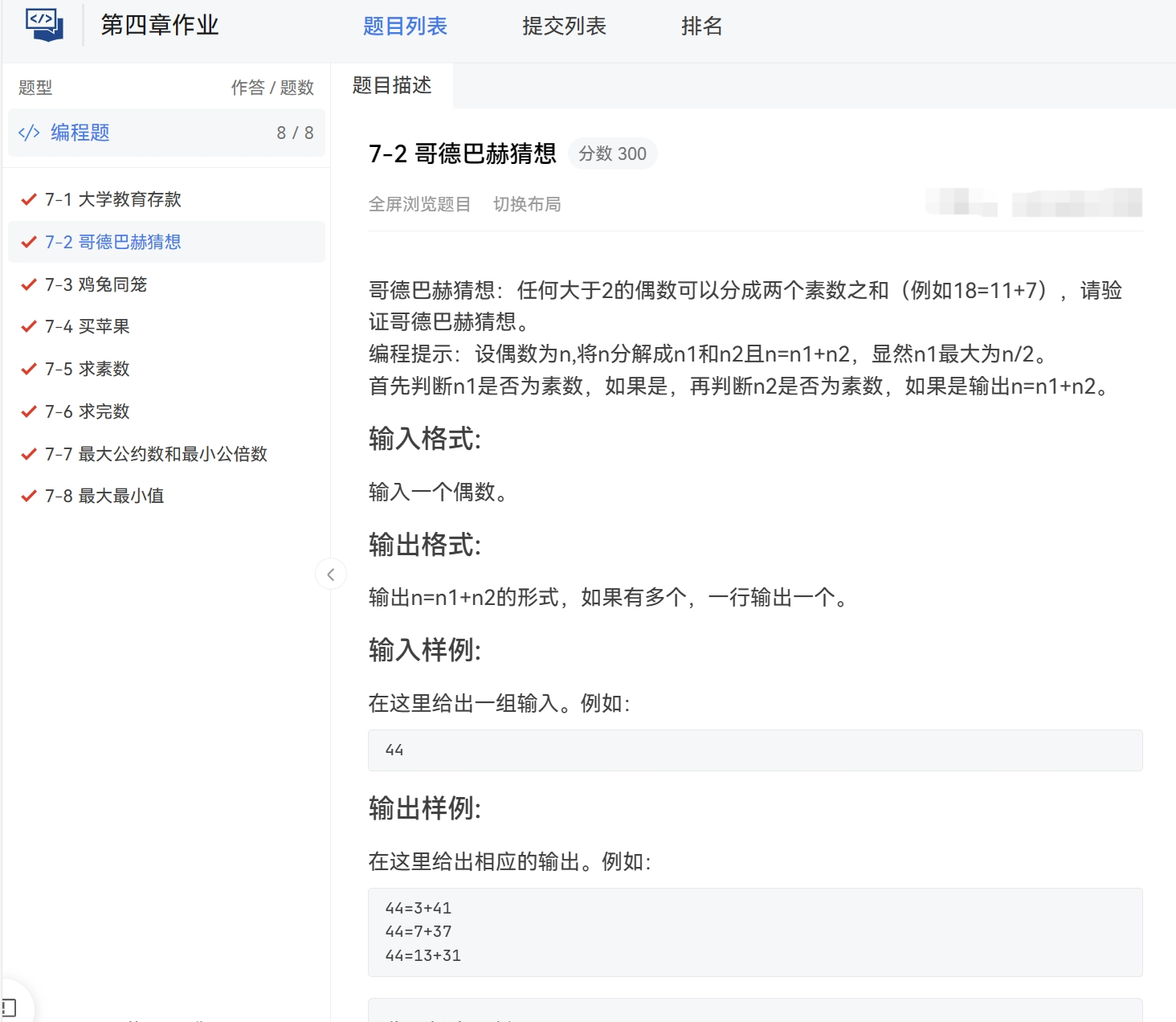Click 全屏浏览题目 link

[419, 204]
